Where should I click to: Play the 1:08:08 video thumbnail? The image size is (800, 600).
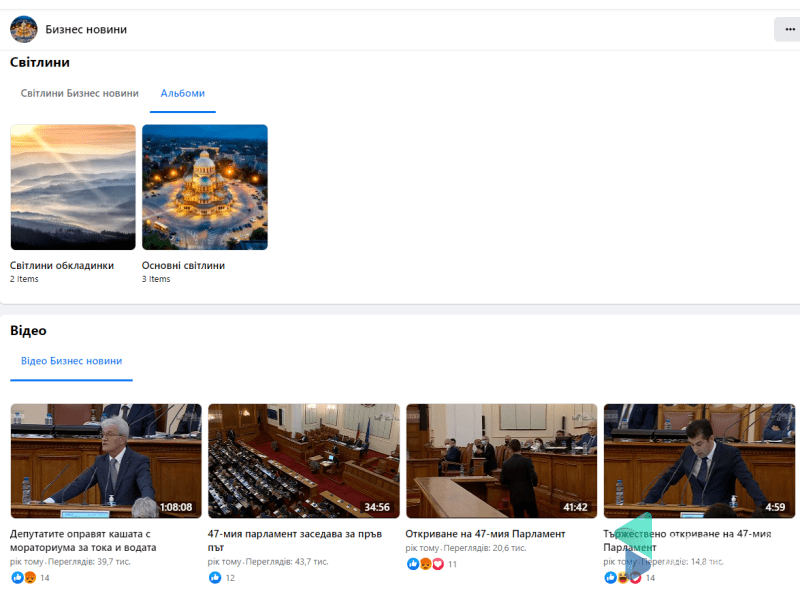106,461
